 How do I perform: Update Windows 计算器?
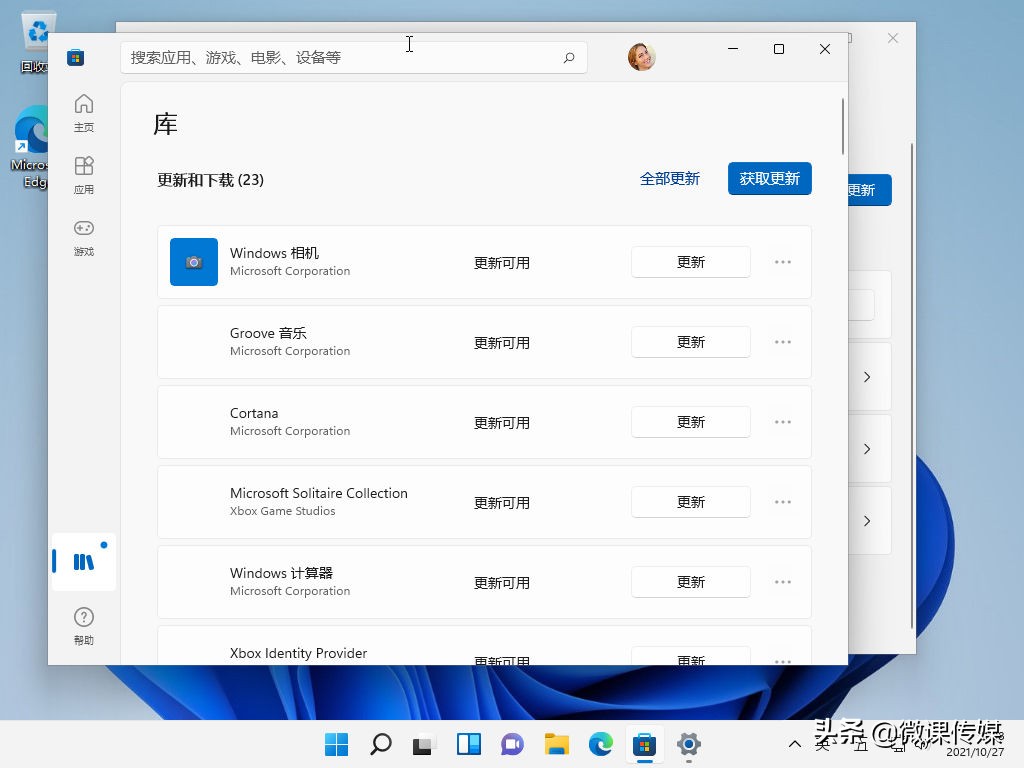690,581
